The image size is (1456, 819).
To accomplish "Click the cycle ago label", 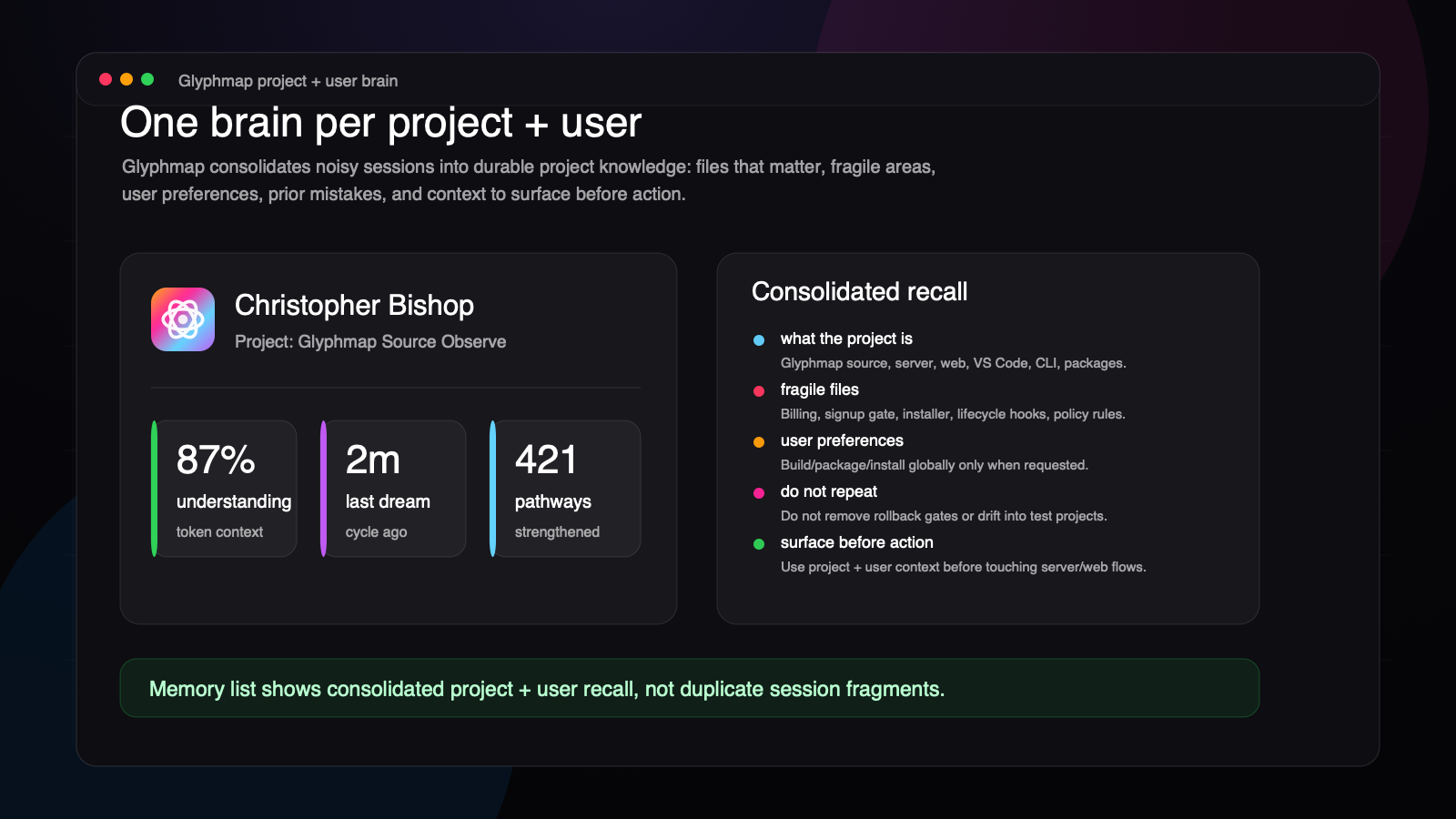I will click(x=376, y=531).
